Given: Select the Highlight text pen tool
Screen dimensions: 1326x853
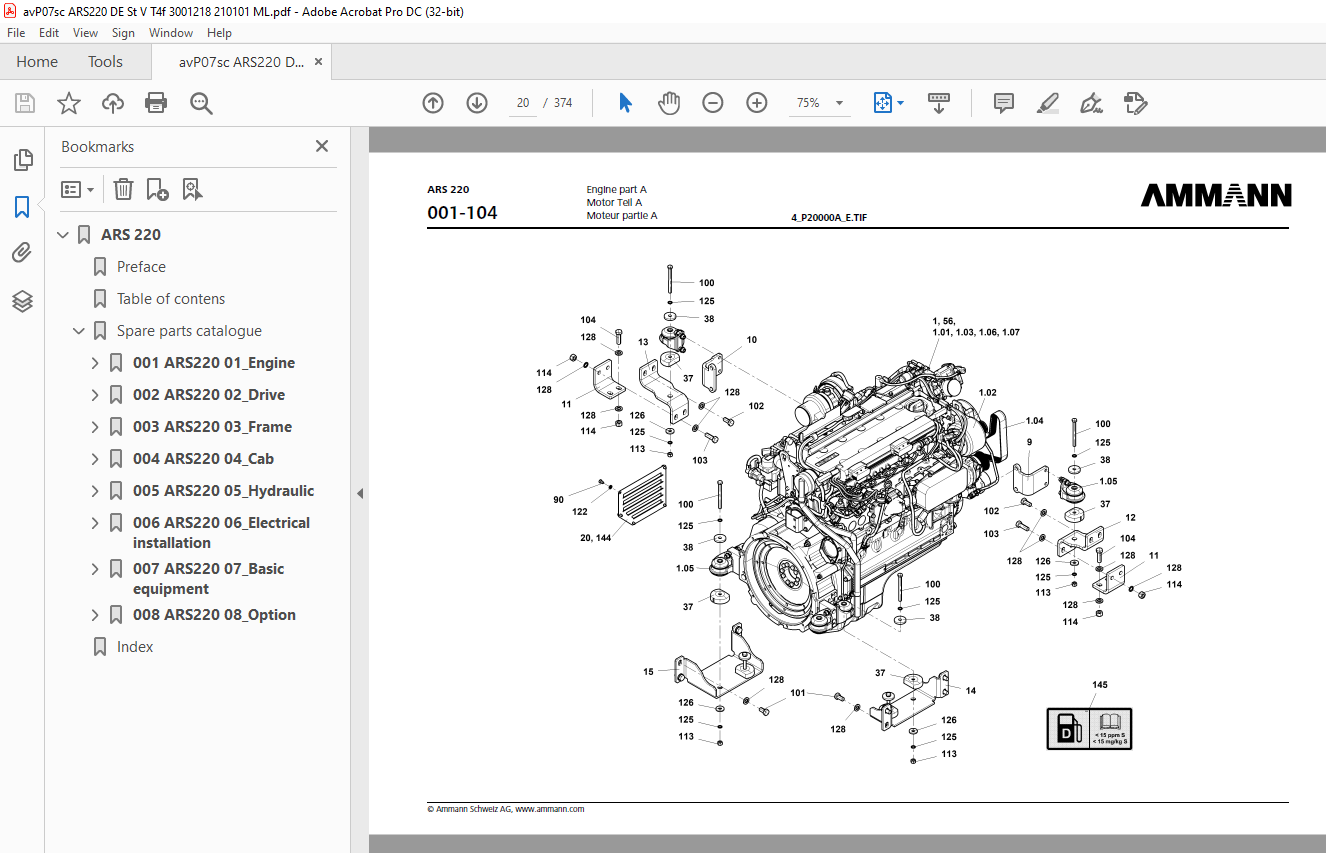Looking at the screenshot, I should pyautogui.click(x=1048, y=103).
